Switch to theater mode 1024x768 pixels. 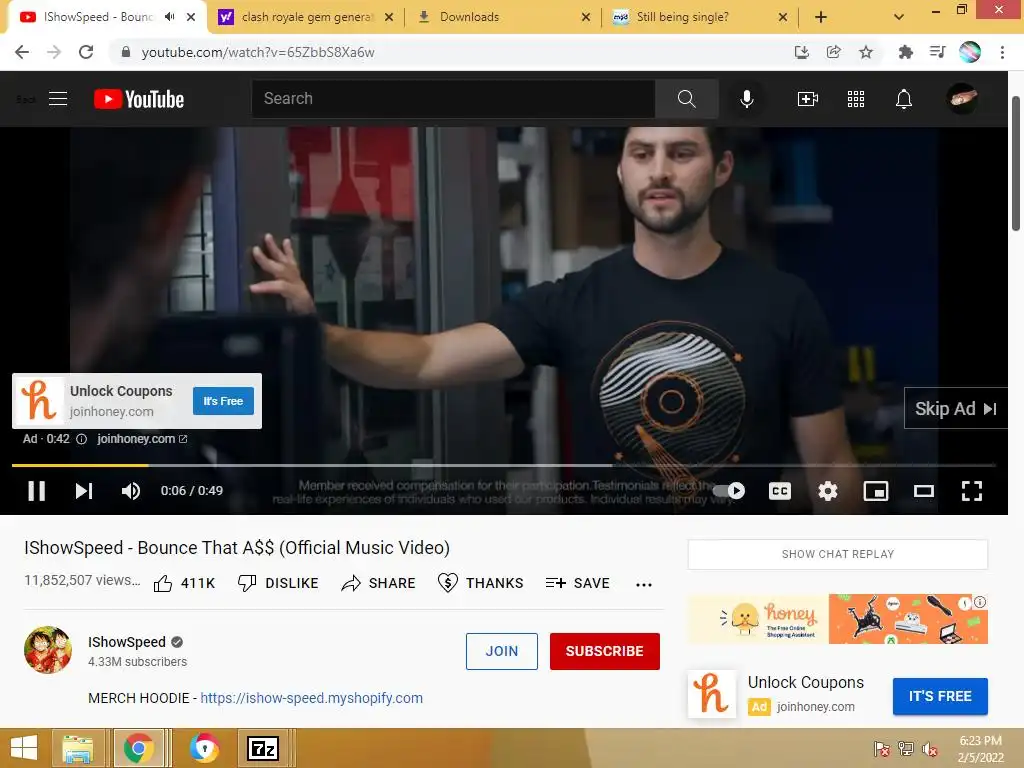click(923, 490)
